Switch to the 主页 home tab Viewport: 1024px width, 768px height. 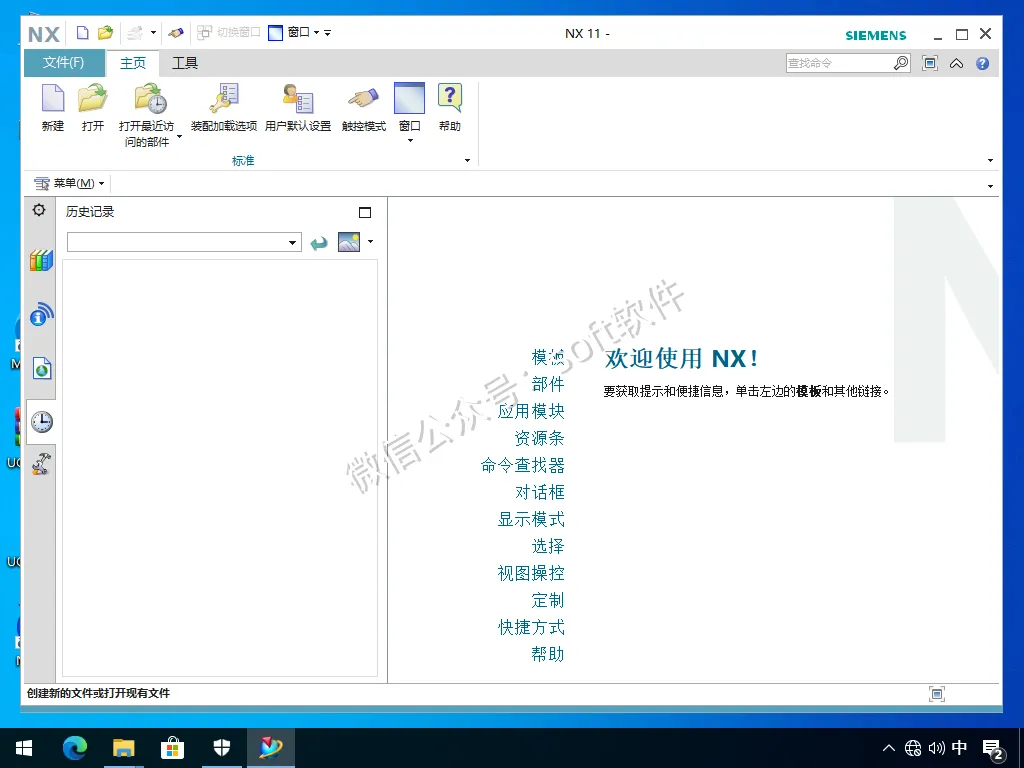click(x=133, y=63)
